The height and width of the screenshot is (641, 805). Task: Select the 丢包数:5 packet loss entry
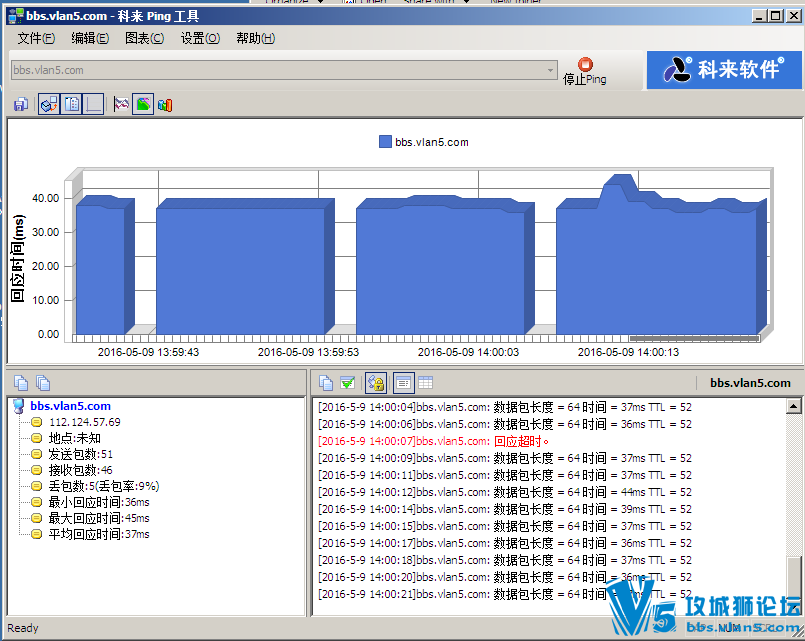(104, 485)
